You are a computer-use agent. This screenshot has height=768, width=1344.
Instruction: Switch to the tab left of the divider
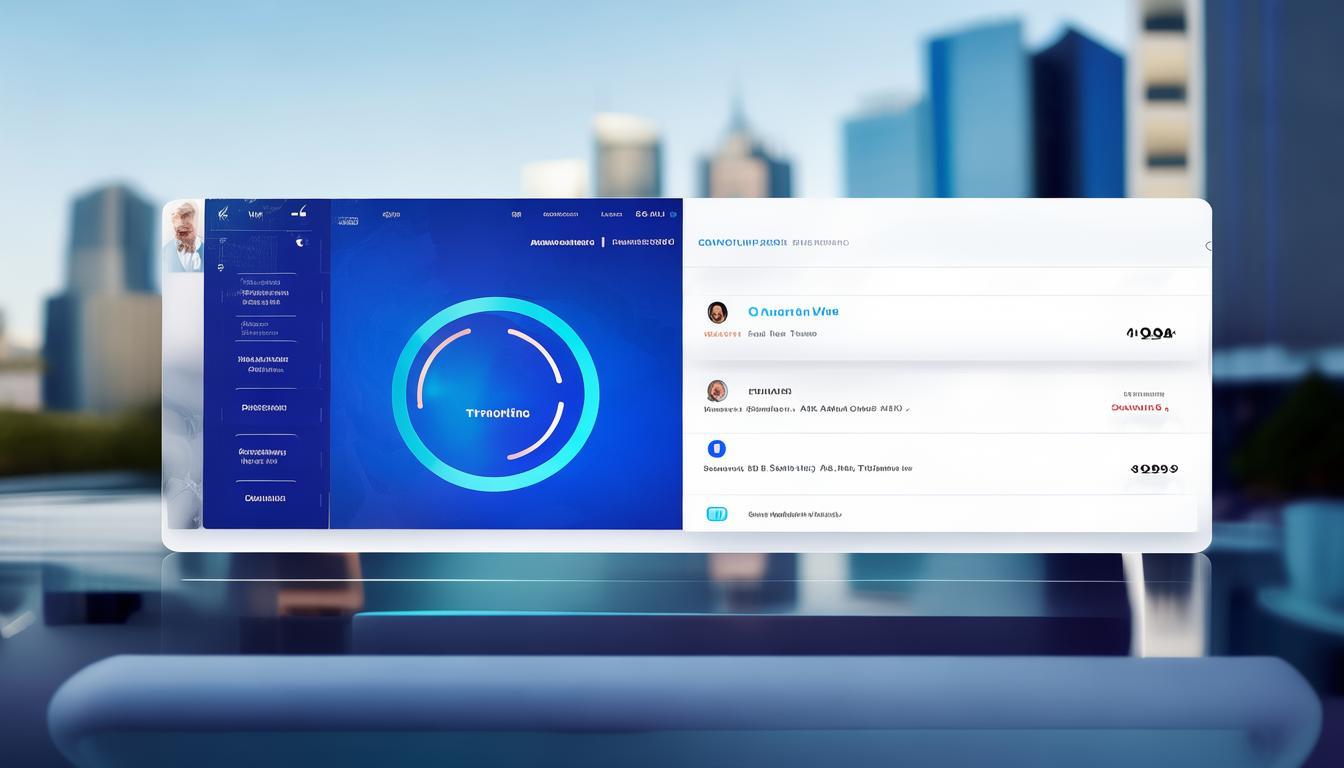pyautogui.click(x=562, y=242)
